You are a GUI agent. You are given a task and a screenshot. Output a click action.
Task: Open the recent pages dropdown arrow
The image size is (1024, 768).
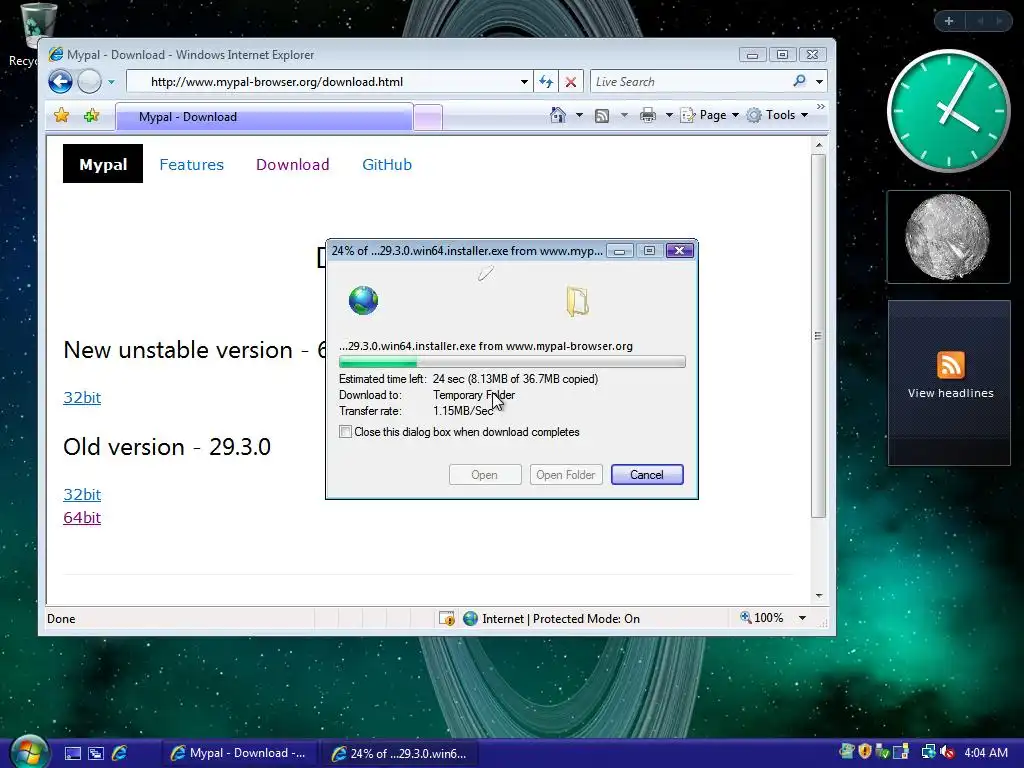pos(111,82)
